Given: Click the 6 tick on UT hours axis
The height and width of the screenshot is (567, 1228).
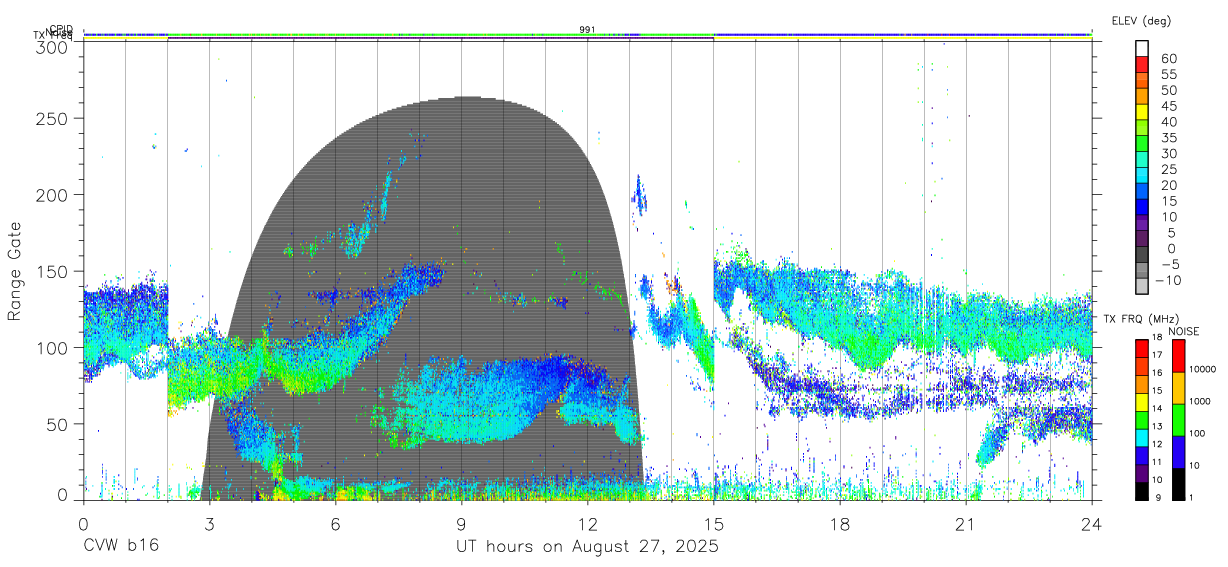Looking at the screenshot, I should pos(335,523).
